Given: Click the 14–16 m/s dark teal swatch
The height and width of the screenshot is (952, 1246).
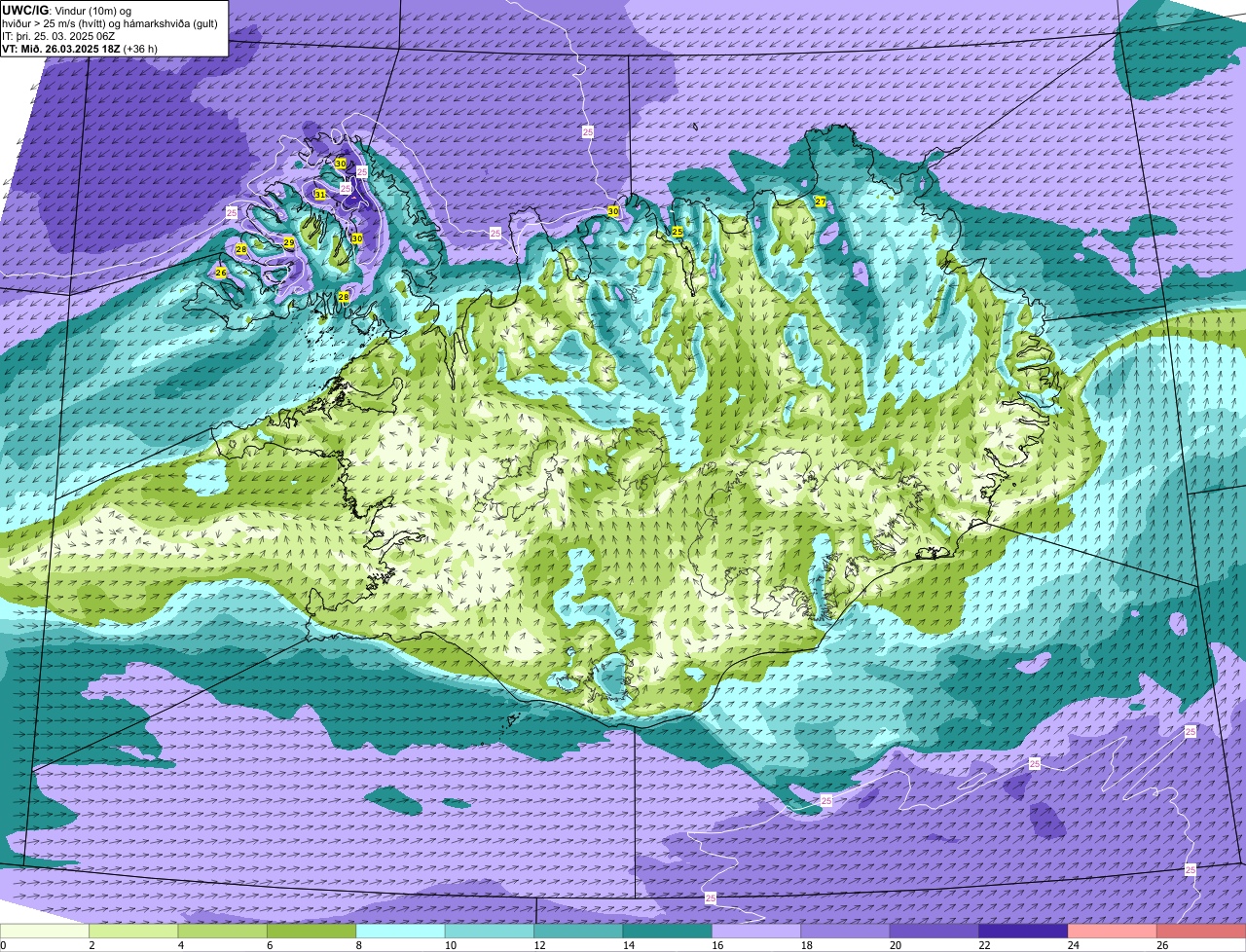Looking at the screenshot, I should tap(668, 932).
